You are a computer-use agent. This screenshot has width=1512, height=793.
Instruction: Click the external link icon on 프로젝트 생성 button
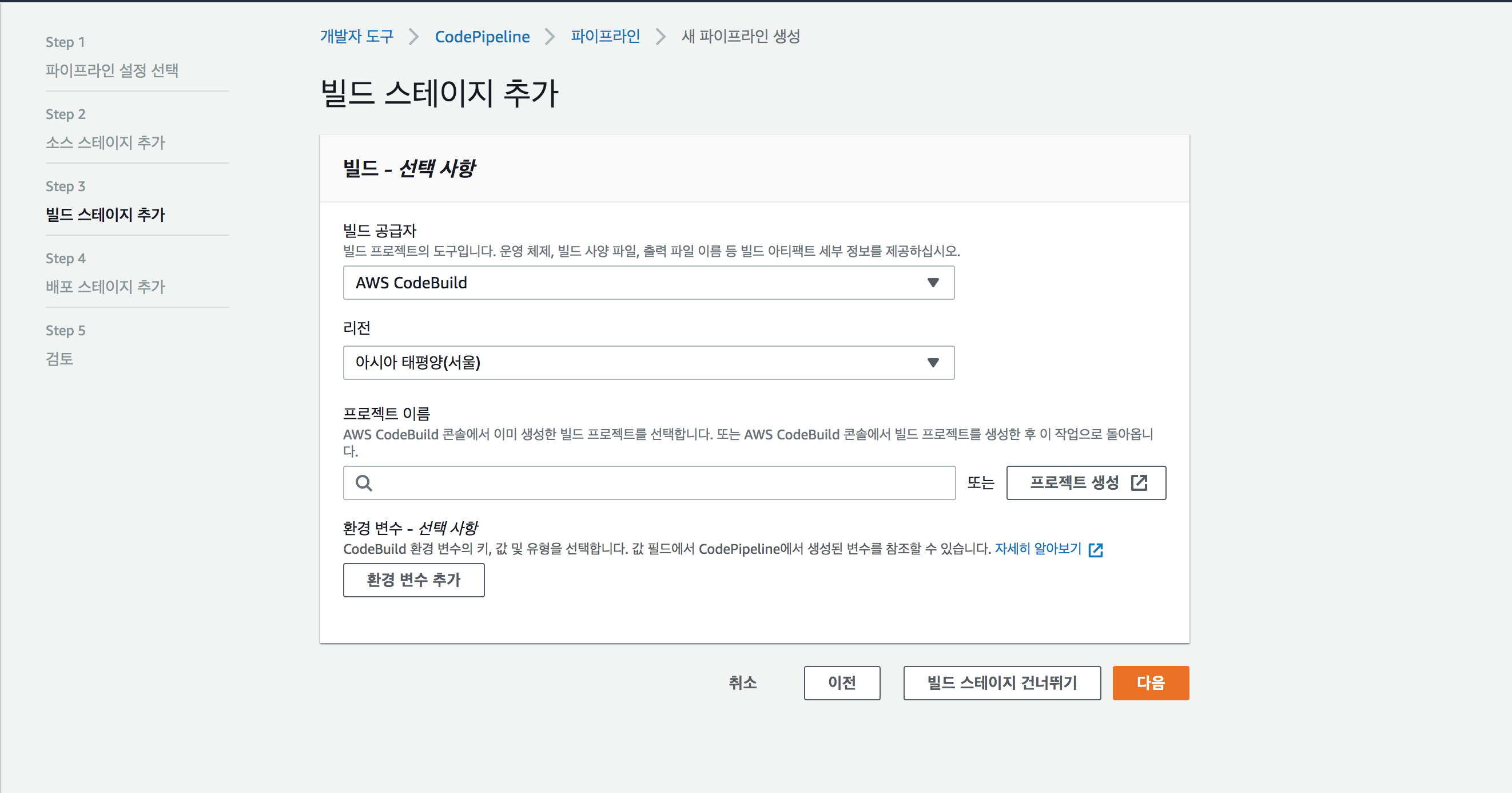point(1139,483)
